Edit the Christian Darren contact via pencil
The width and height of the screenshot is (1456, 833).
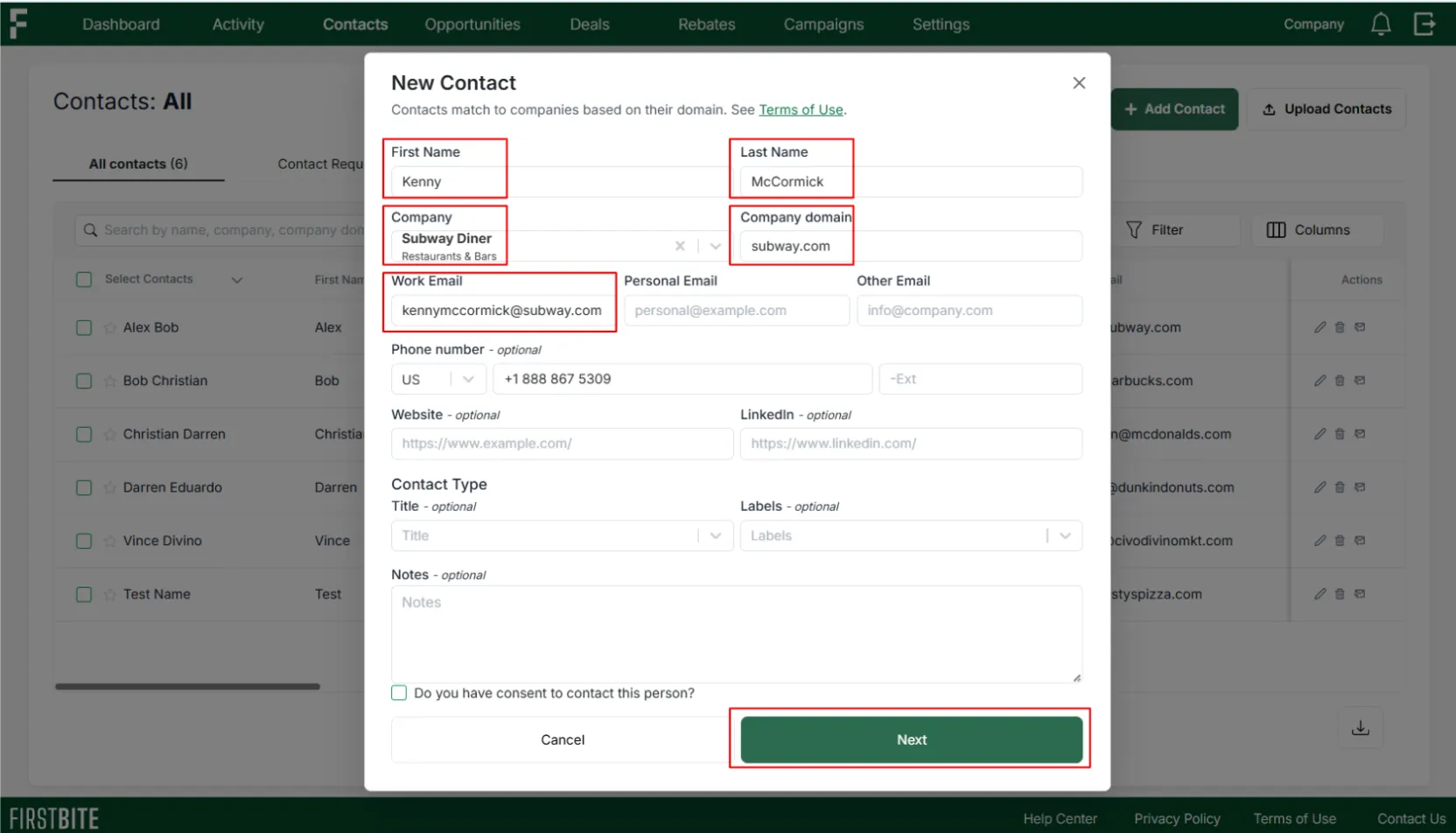[1319, 434]
